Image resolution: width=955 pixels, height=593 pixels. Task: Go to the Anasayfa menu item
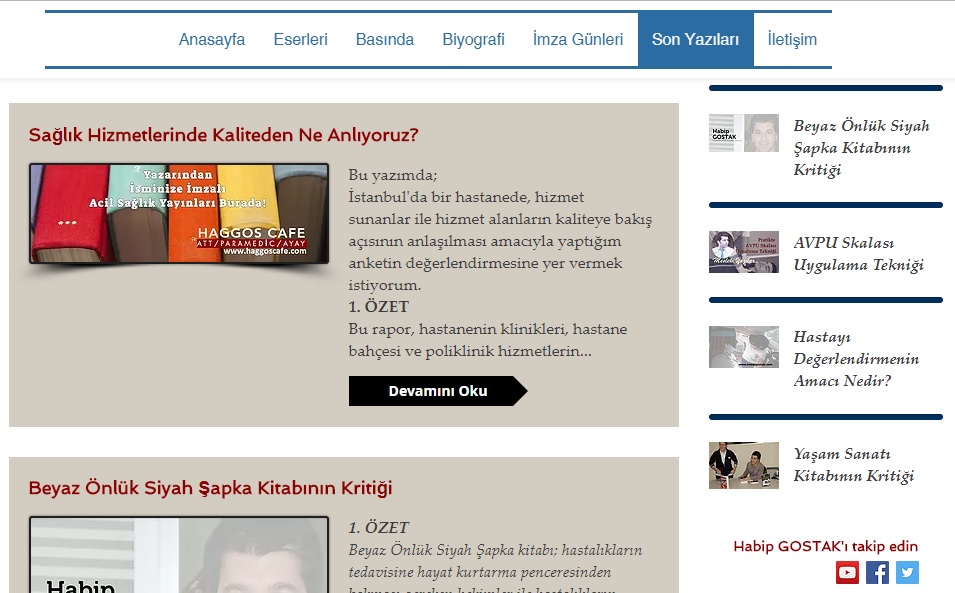coord(211,40)
